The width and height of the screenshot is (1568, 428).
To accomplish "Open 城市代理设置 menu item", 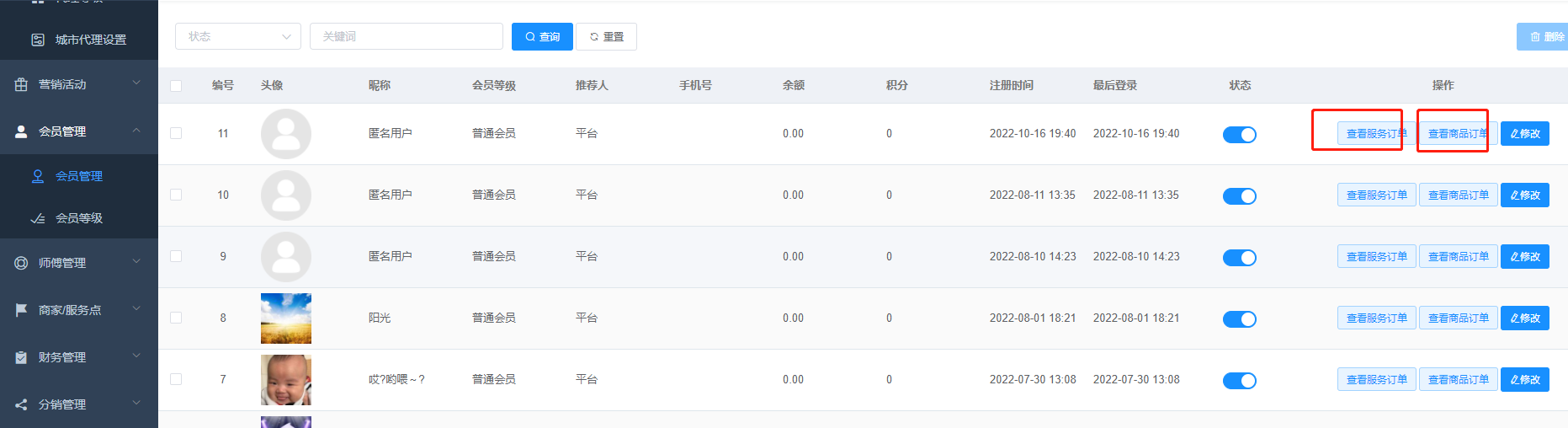I will (79, 40).
